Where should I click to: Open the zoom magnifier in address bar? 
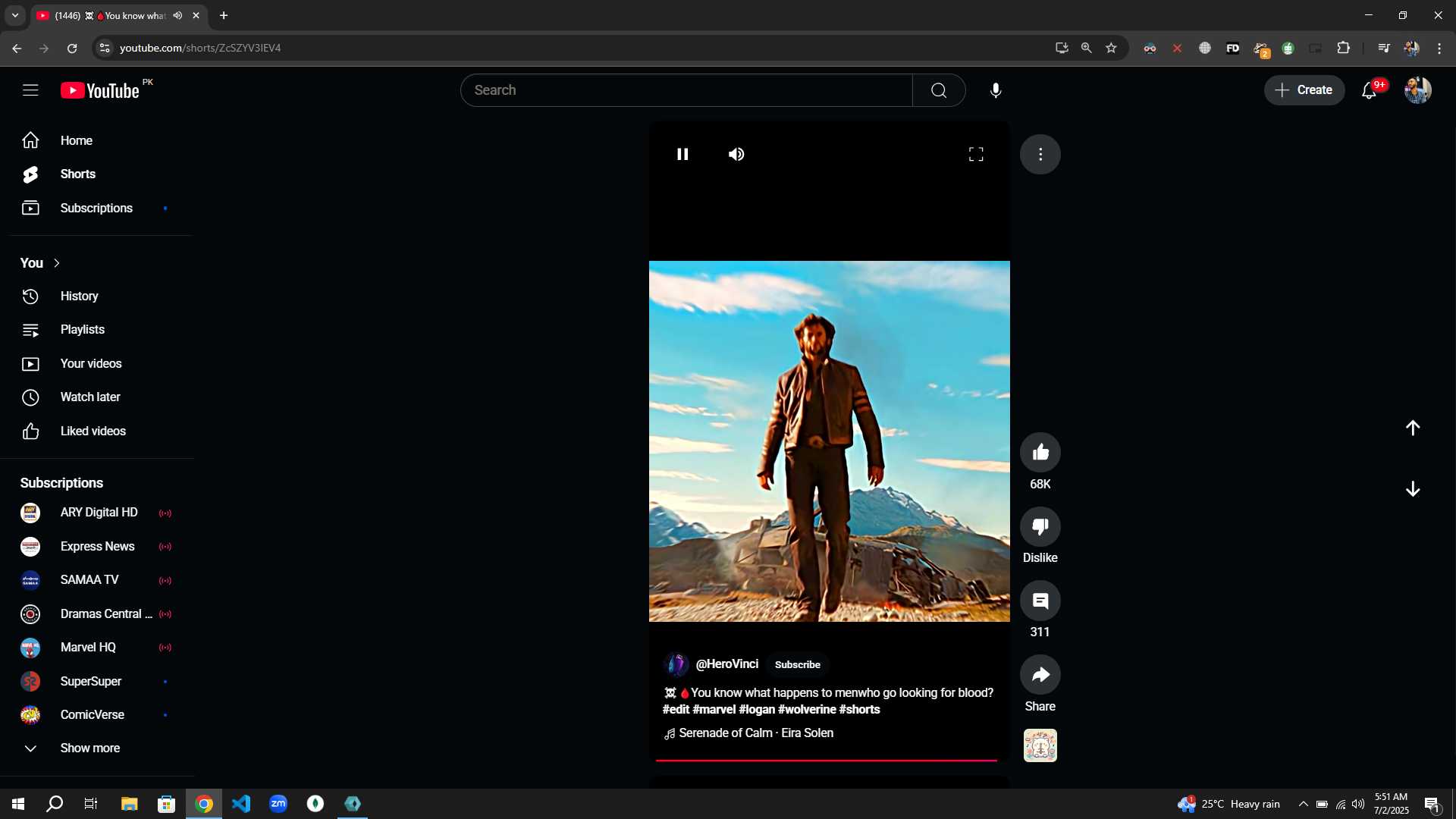coord(1086,48)
